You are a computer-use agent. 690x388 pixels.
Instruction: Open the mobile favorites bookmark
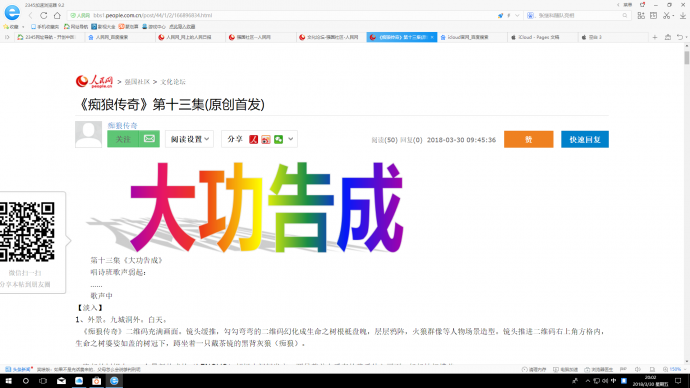pos(44,27)
